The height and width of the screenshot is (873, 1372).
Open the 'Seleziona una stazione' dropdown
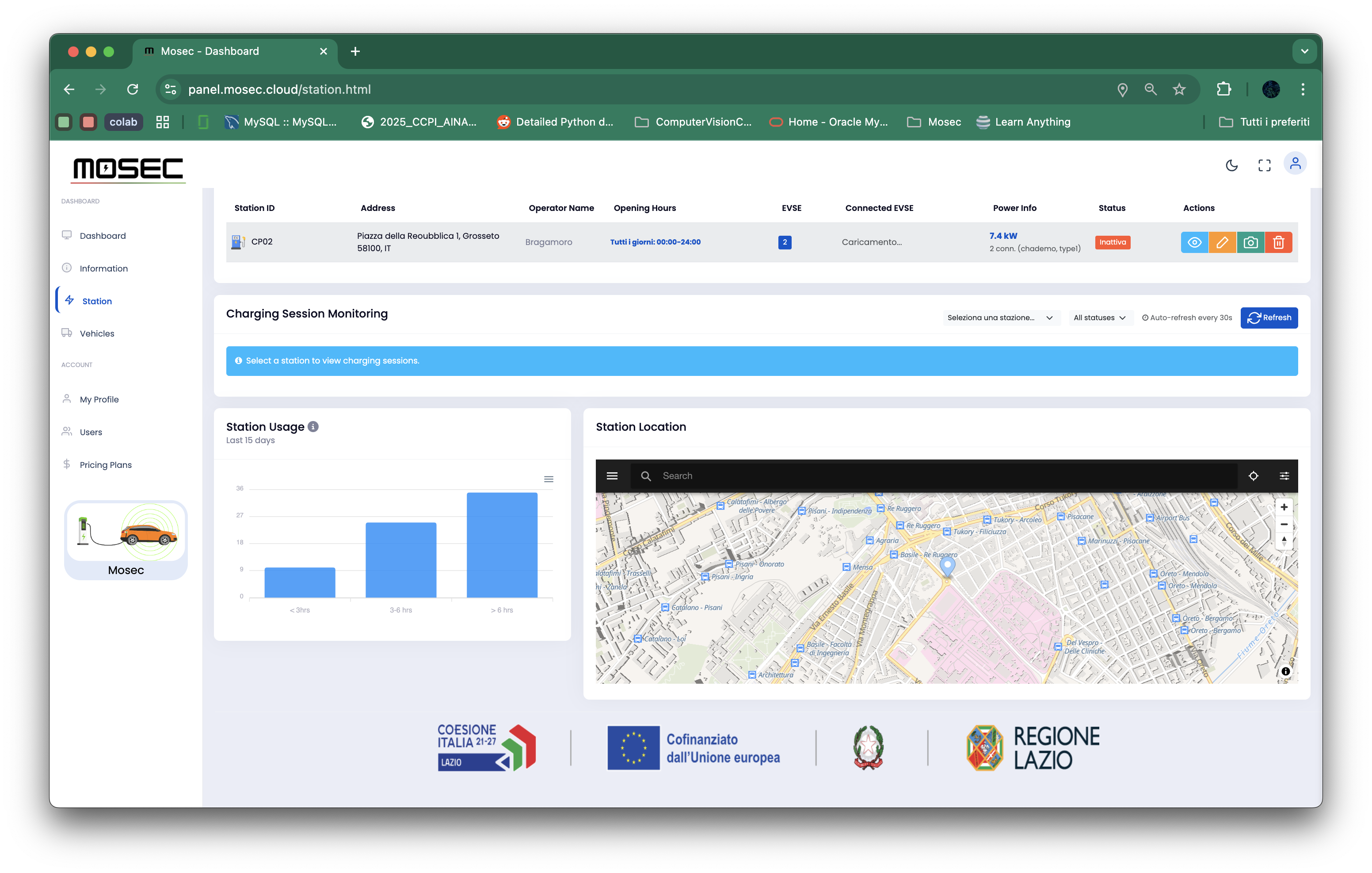click(1000, 318)
